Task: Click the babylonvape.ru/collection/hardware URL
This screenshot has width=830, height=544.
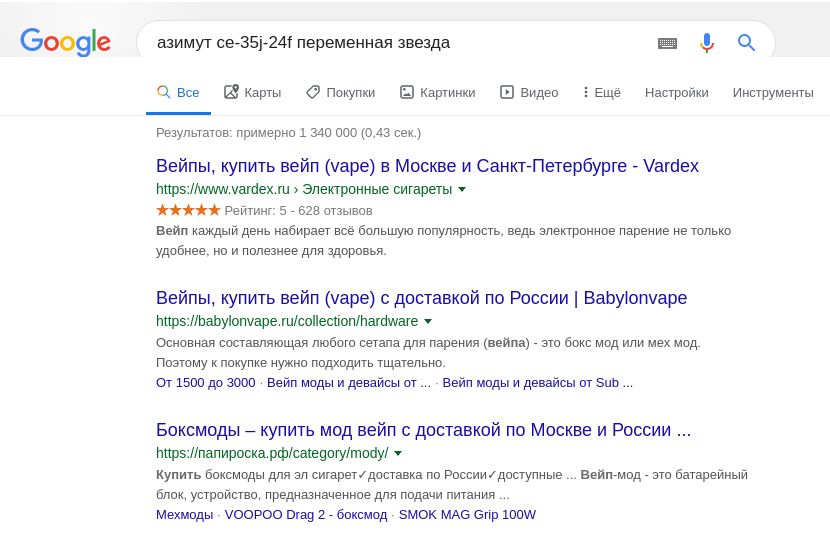Action: 287,321
